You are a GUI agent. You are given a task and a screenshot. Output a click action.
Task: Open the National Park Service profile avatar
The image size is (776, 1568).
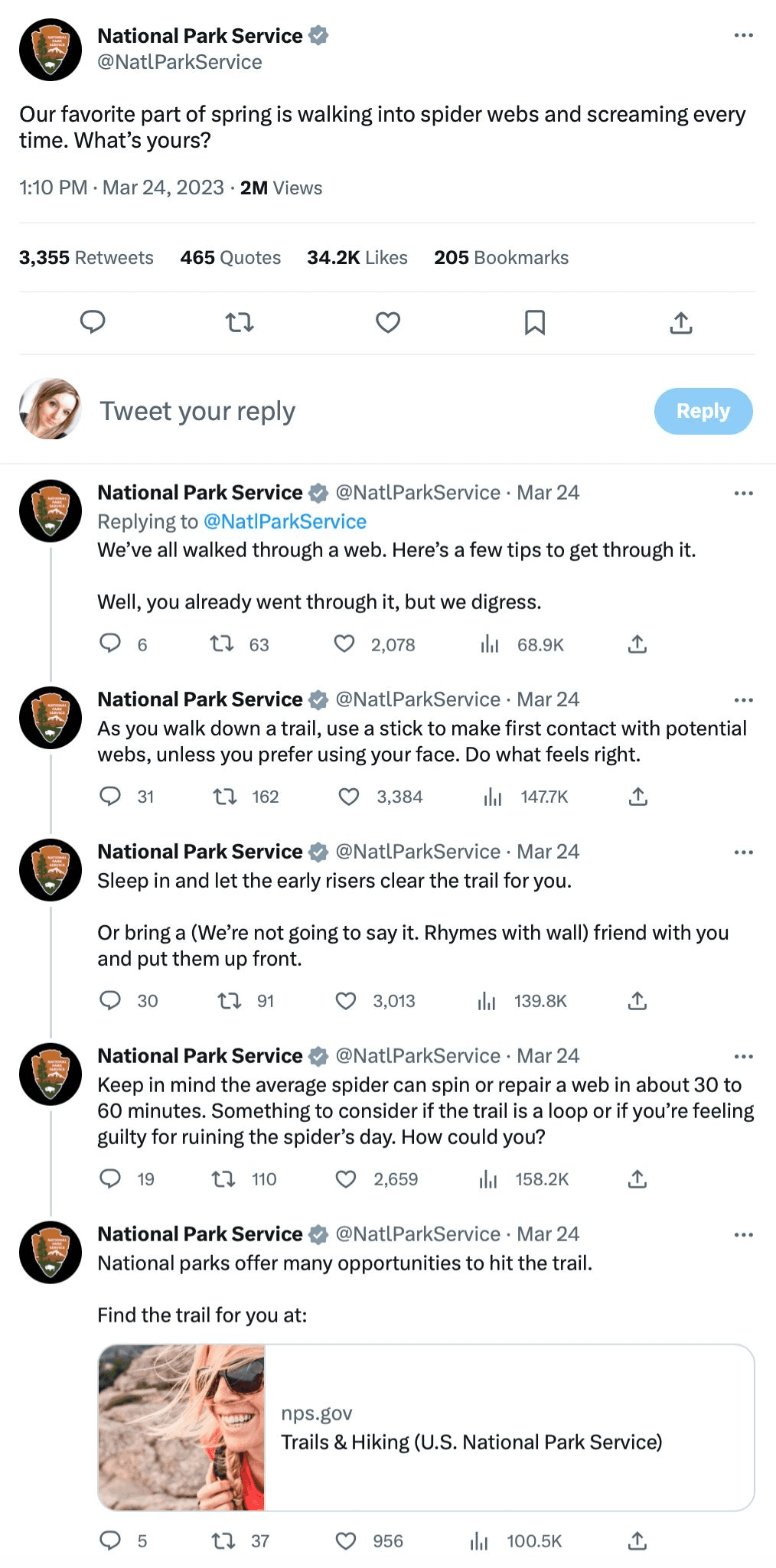pyautogui.click(x=49, y=48)
